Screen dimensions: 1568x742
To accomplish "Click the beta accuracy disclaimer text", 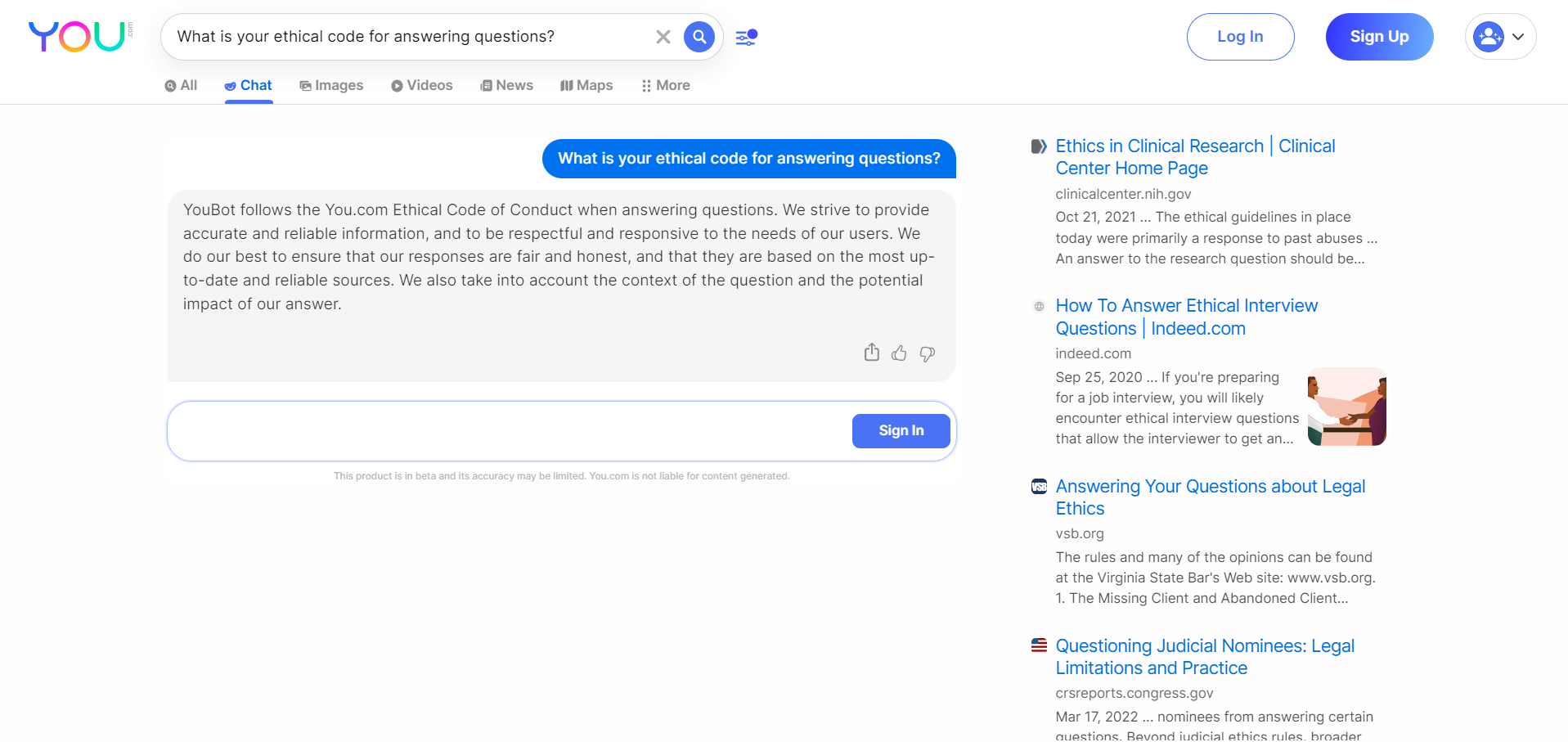I will pyautogui.click(x=561, y=476).
